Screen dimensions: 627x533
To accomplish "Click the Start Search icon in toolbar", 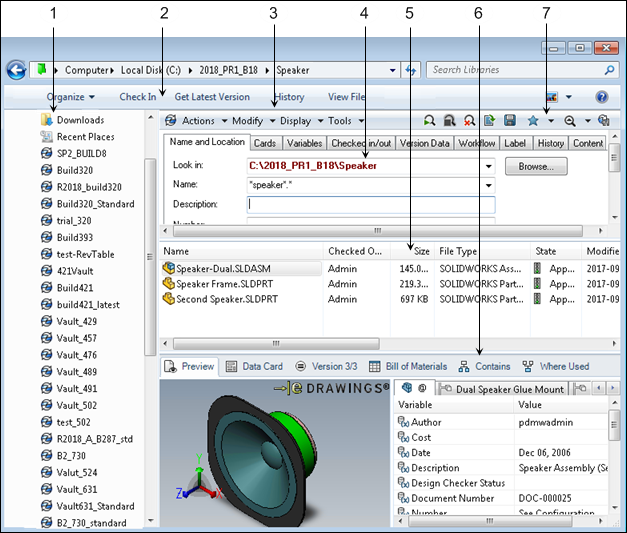I will click(429, 121).
